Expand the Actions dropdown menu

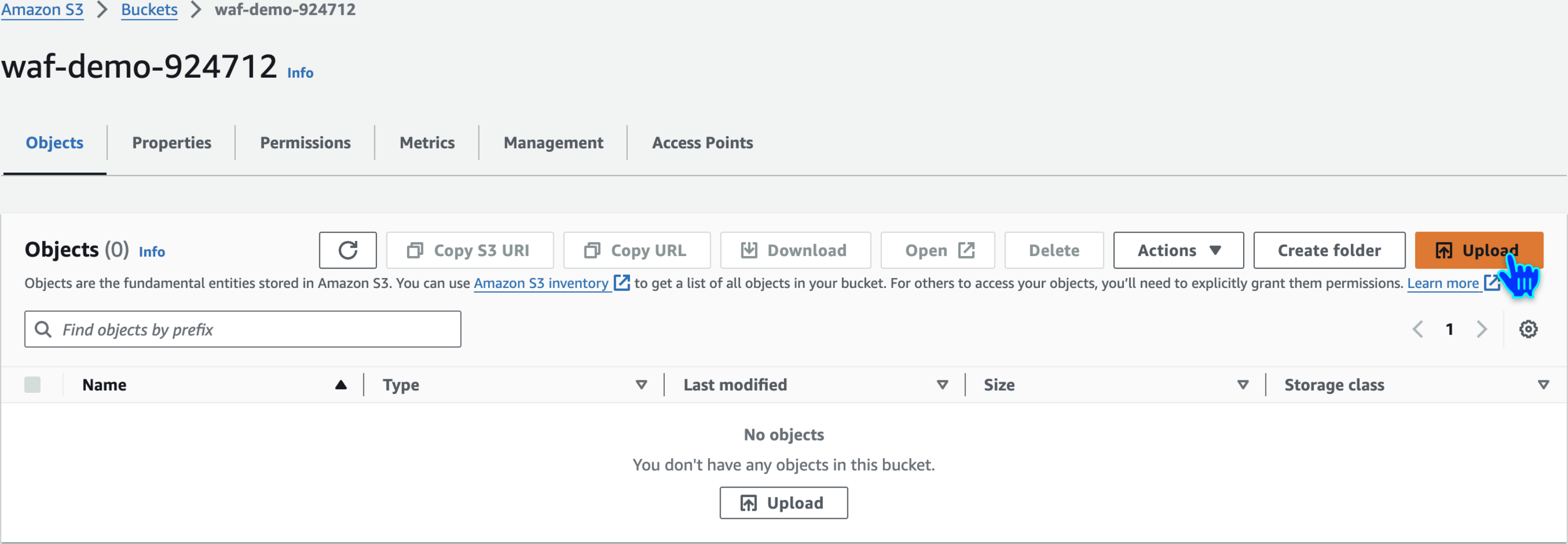tap(1178, 250)
